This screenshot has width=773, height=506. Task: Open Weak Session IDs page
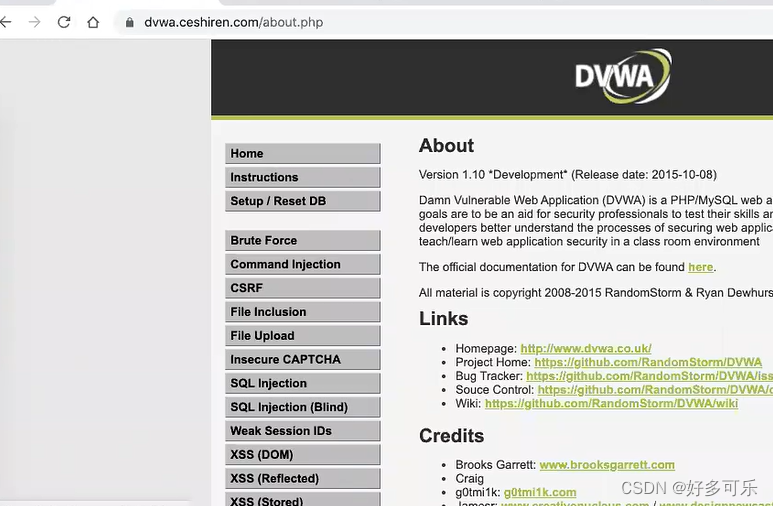tap(303, 431)
